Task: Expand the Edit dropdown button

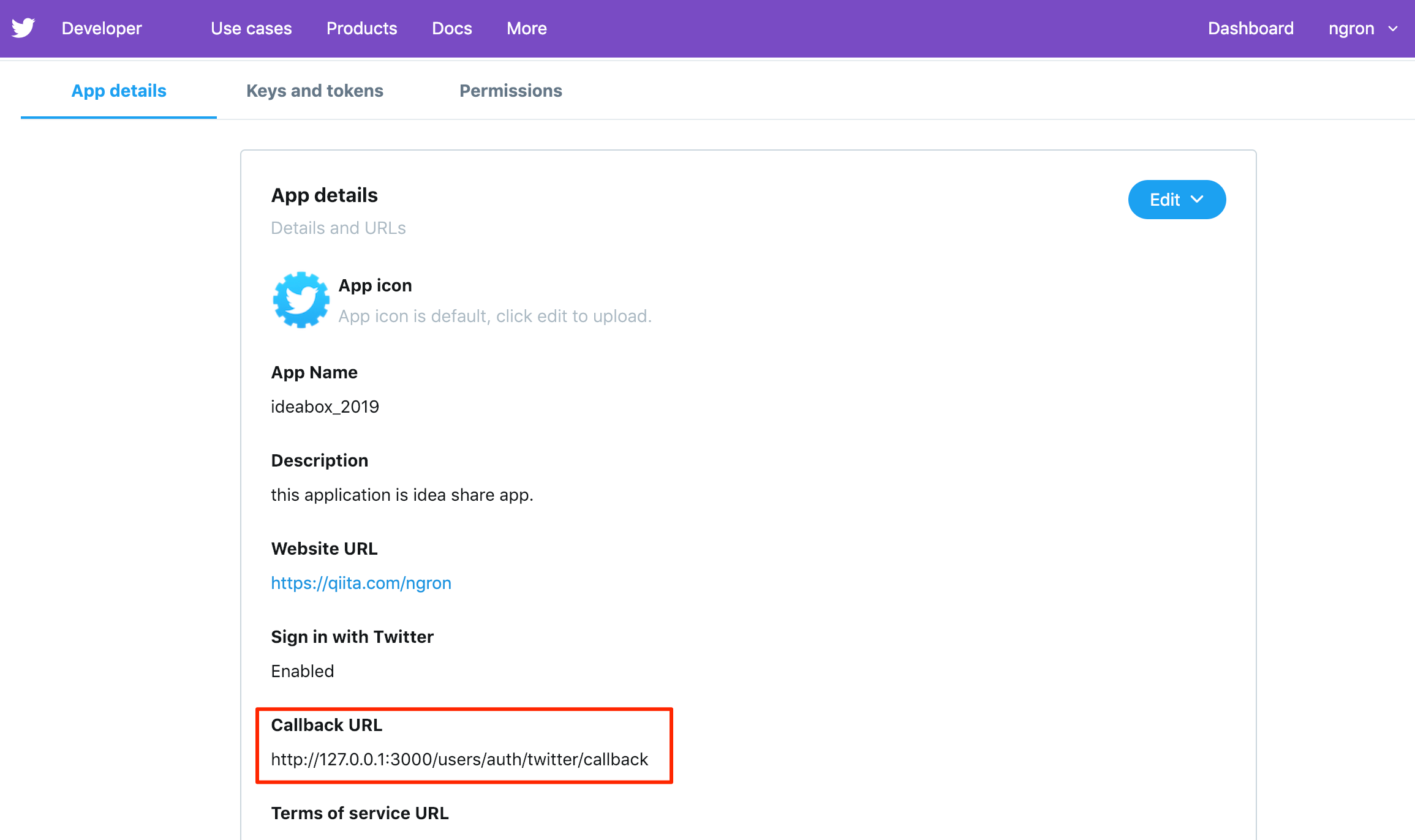Action: pyautogui.click(x=1176, y=200)
